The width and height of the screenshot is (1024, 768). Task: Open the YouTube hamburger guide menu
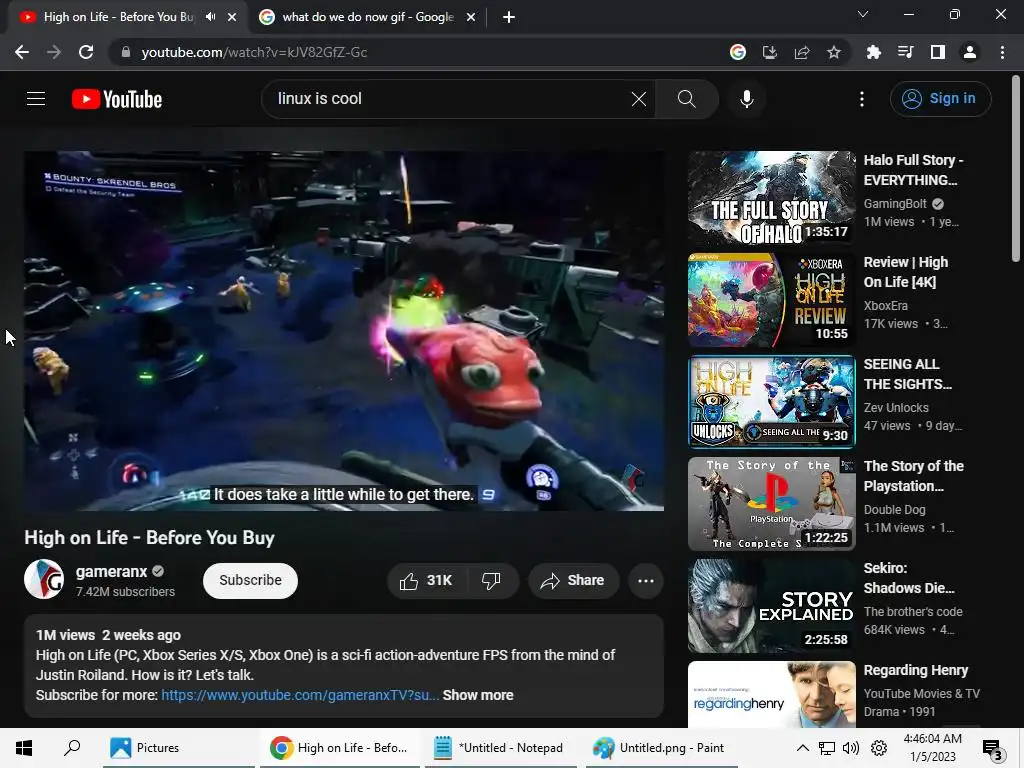(x=36, y=99)
